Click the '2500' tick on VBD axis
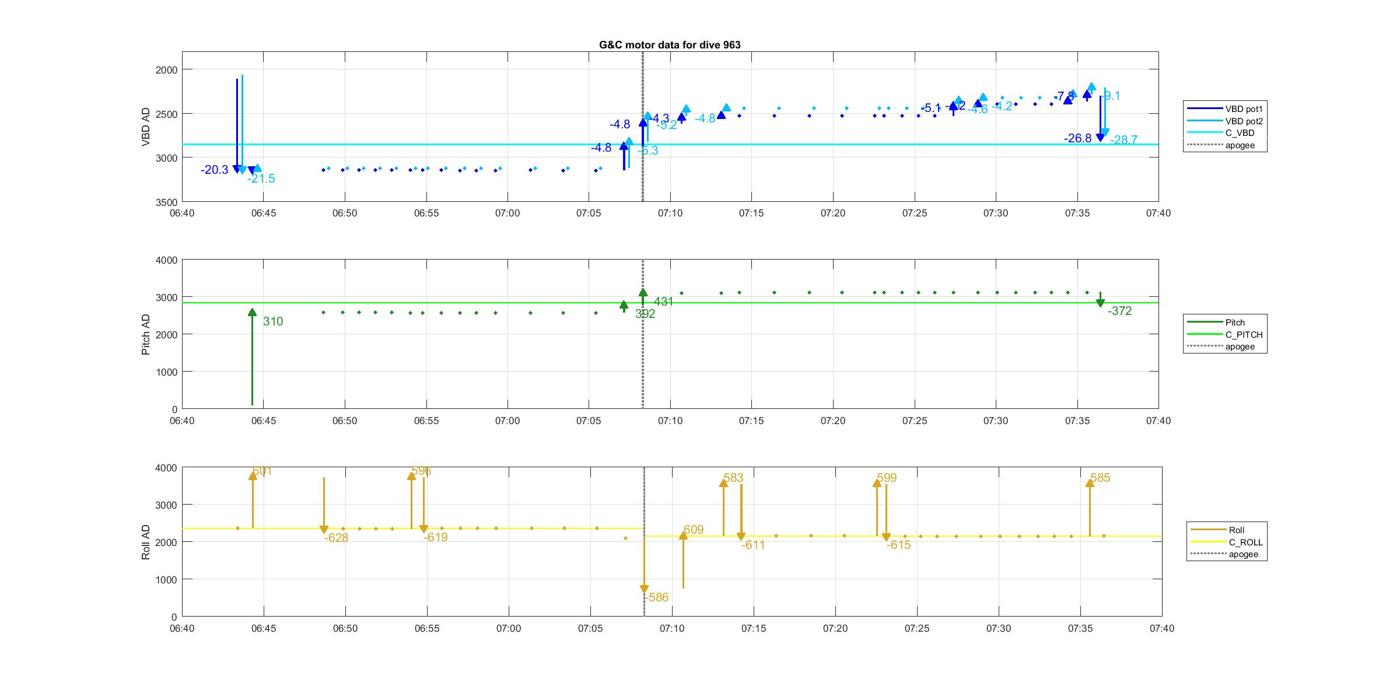The width and height of the screenshot is (1400, 693). [166, 114]
